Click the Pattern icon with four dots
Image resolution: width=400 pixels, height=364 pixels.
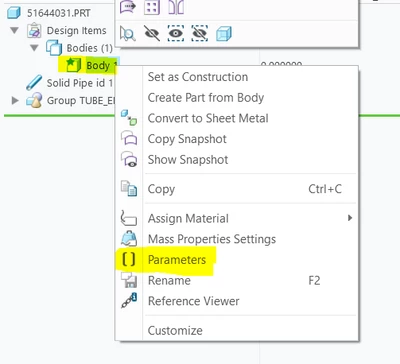(152, 7)
